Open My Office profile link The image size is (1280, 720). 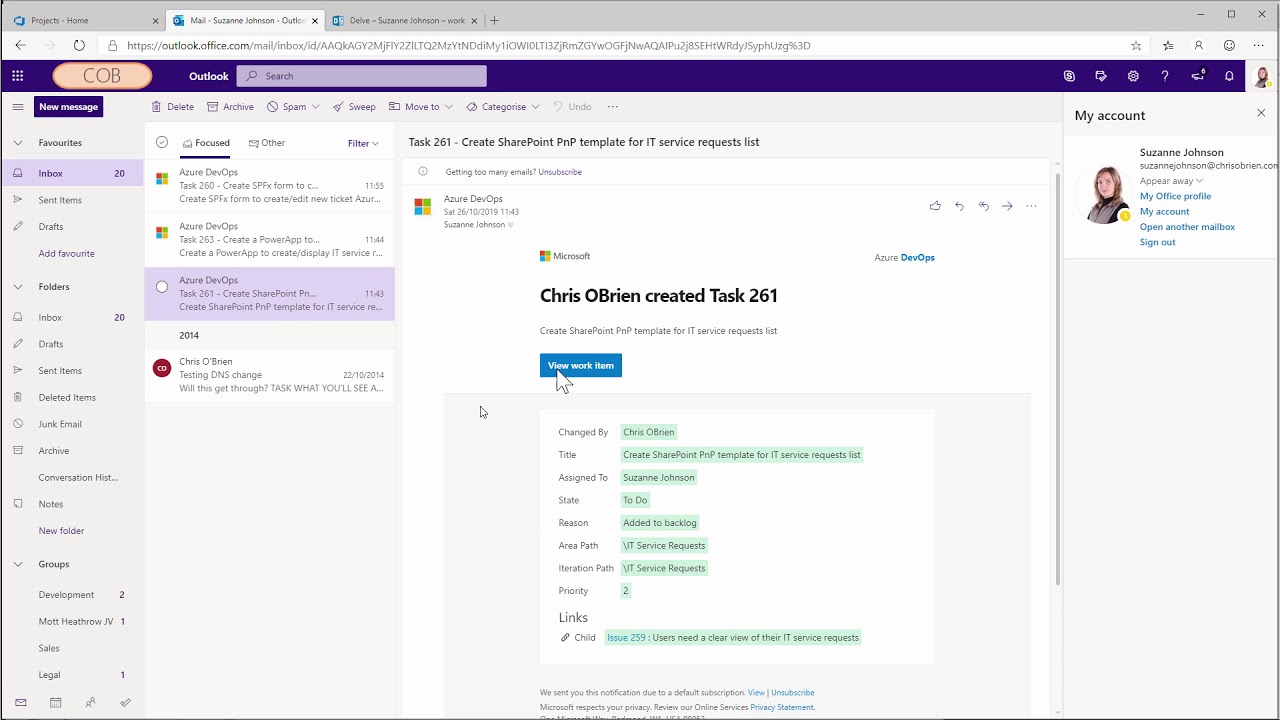(1175, 196)
